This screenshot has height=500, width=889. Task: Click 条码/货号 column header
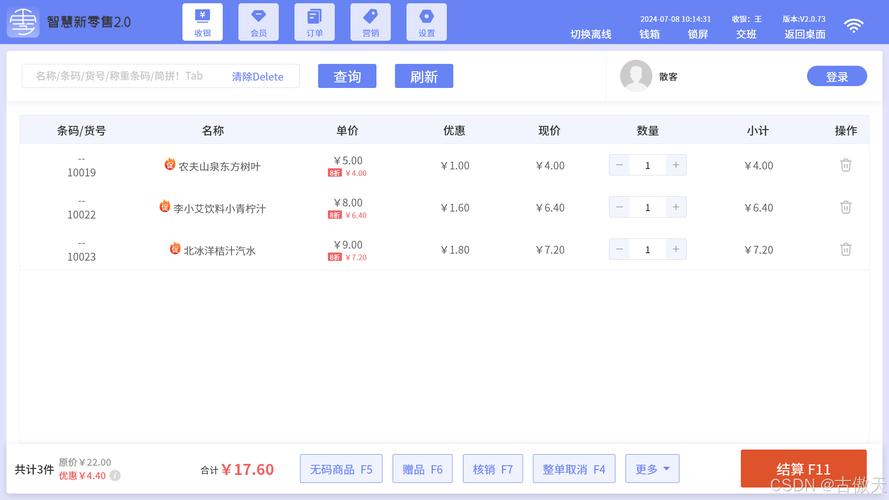pos(81,130)
